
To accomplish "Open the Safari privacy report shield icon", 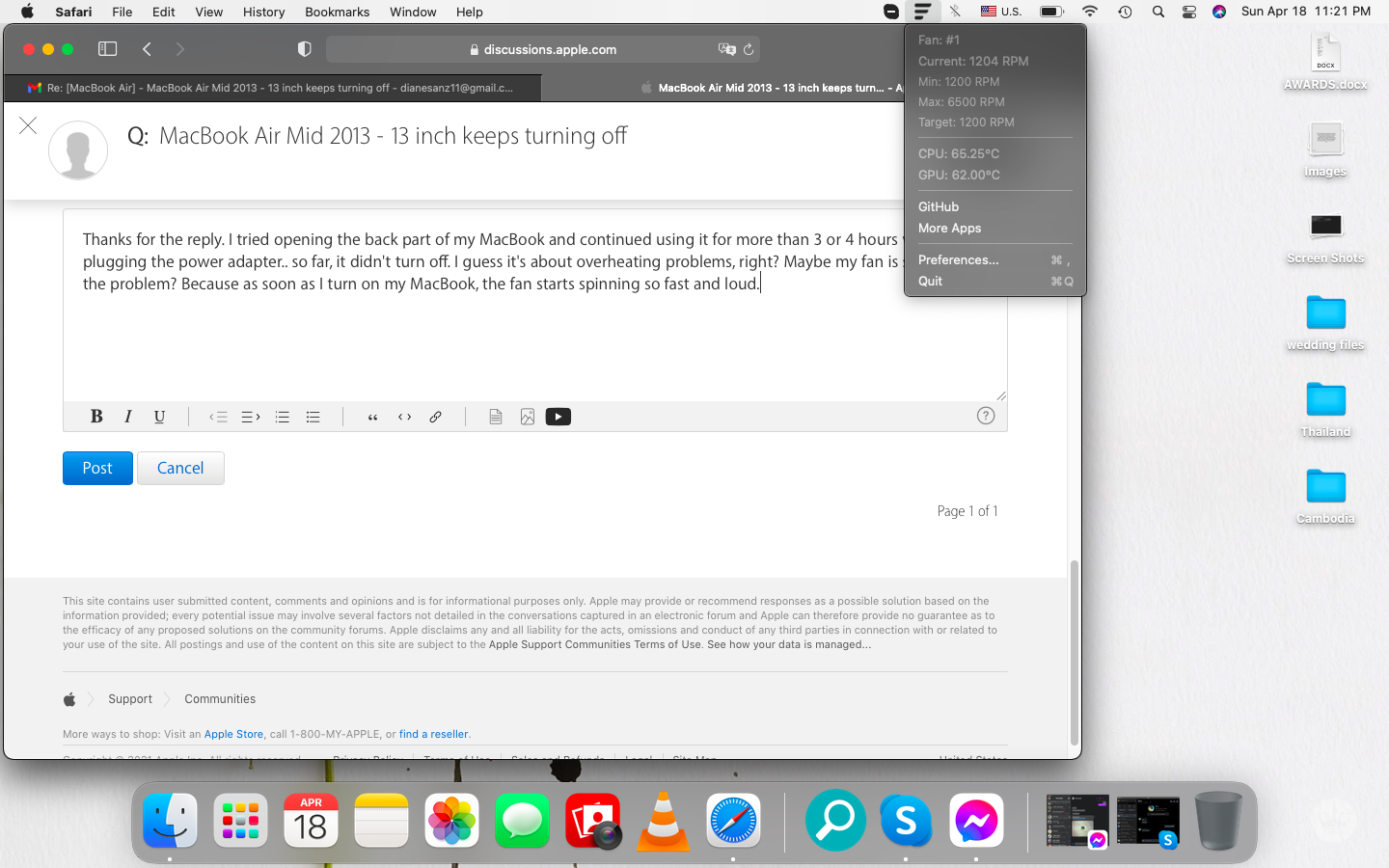I will 305,49.
